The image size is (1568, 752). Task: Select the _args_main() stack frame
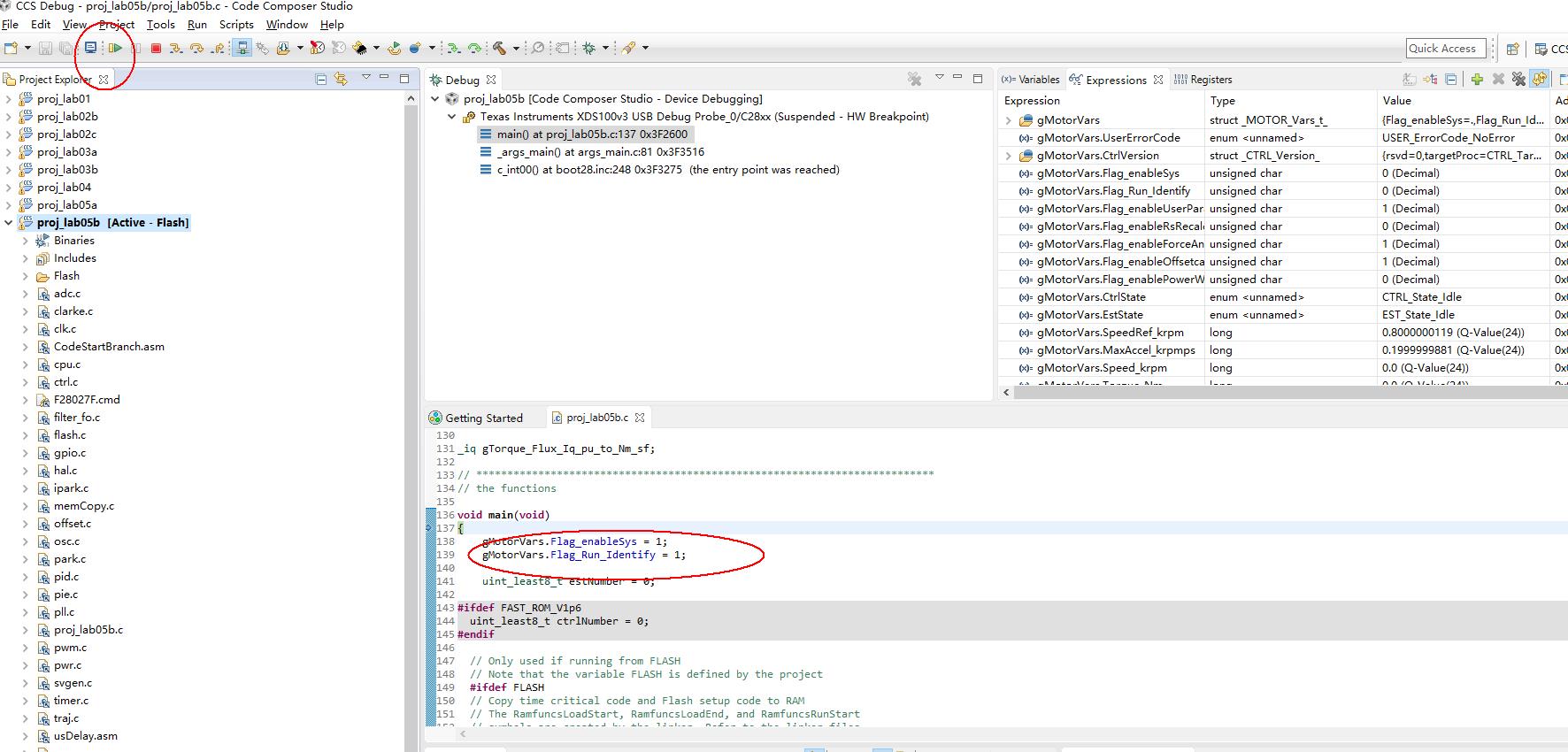(x=592, y=152)
